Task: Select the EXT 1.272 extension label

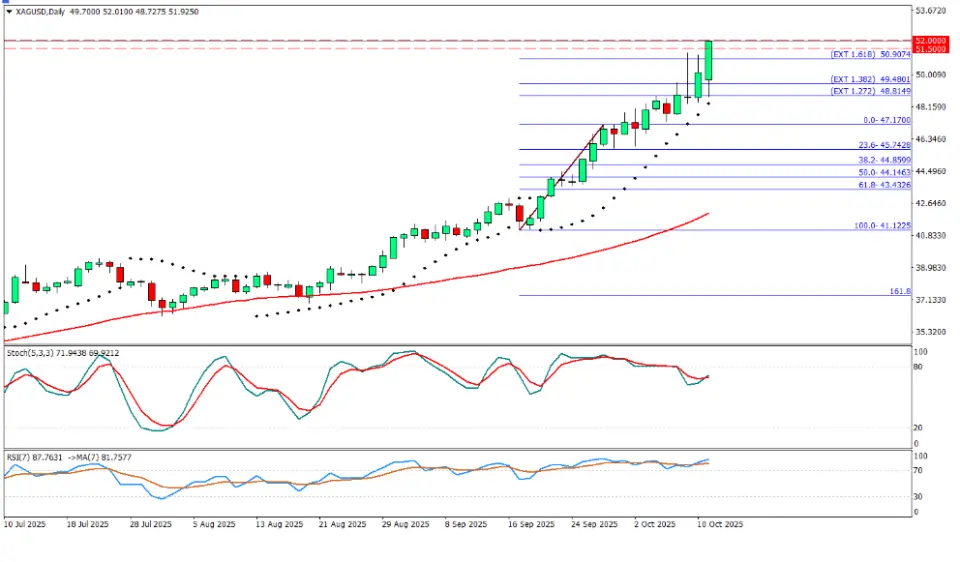Action: (867, 91)
